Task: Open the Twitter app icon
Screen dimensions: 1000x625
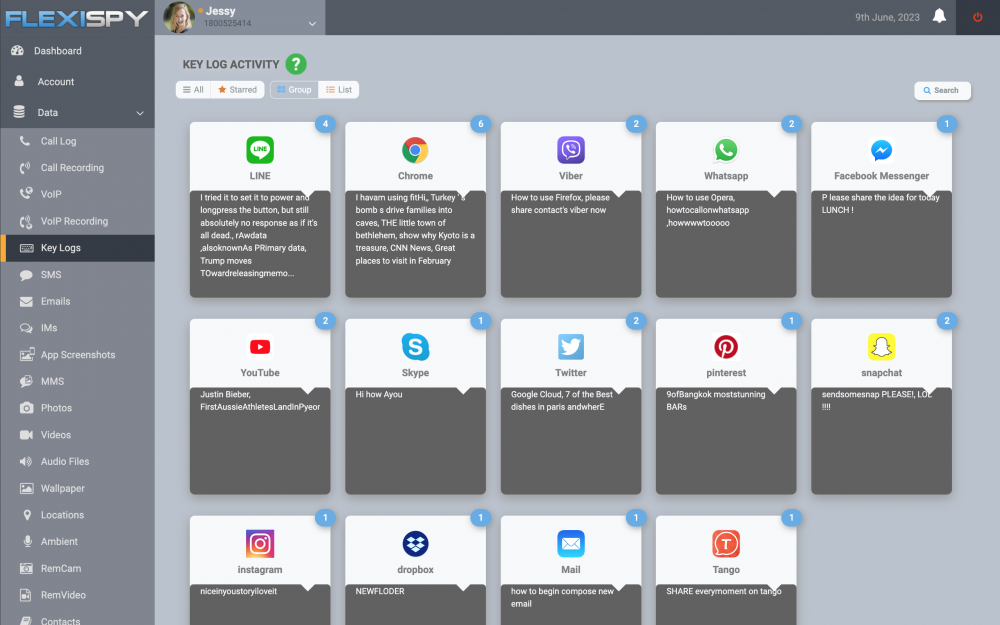Action: [x=571, y=347]
